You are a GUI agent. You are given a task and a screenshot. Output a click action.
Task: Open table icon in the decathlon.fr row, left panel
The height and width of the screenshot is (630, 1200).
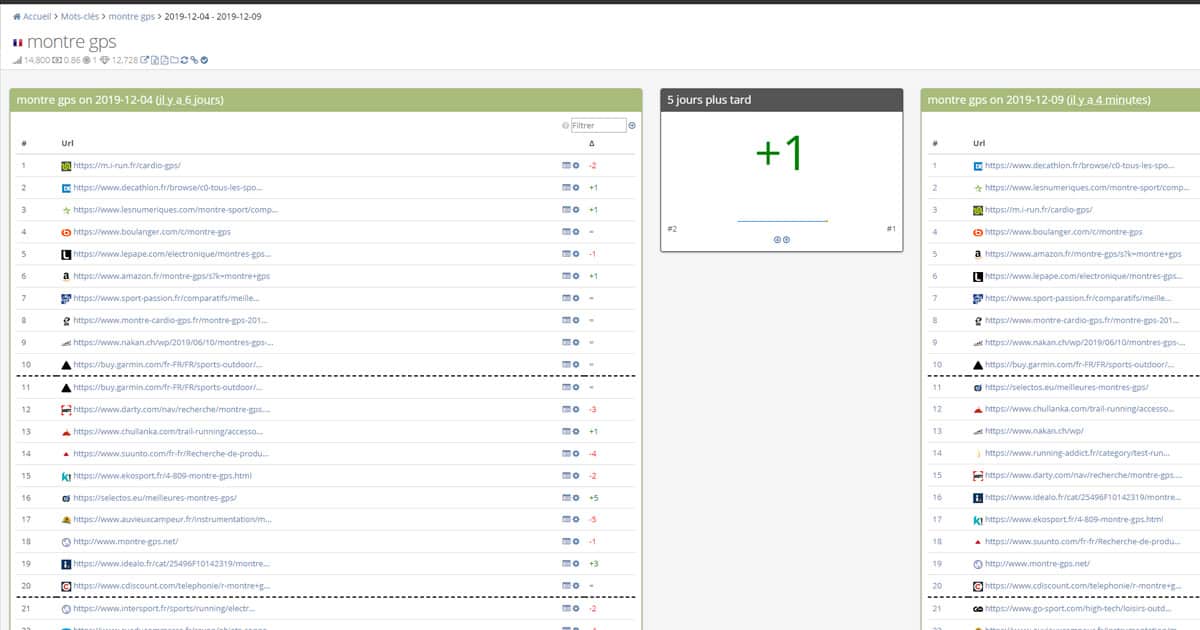pos(565,187)
